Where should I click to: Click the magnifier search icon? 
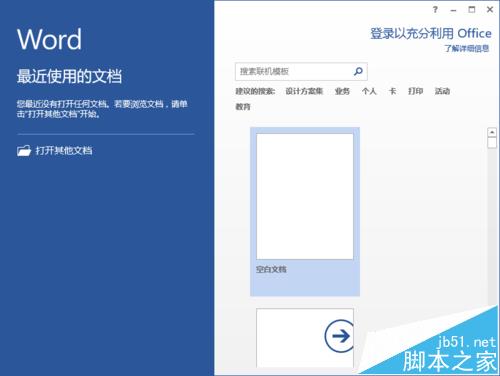358,71
